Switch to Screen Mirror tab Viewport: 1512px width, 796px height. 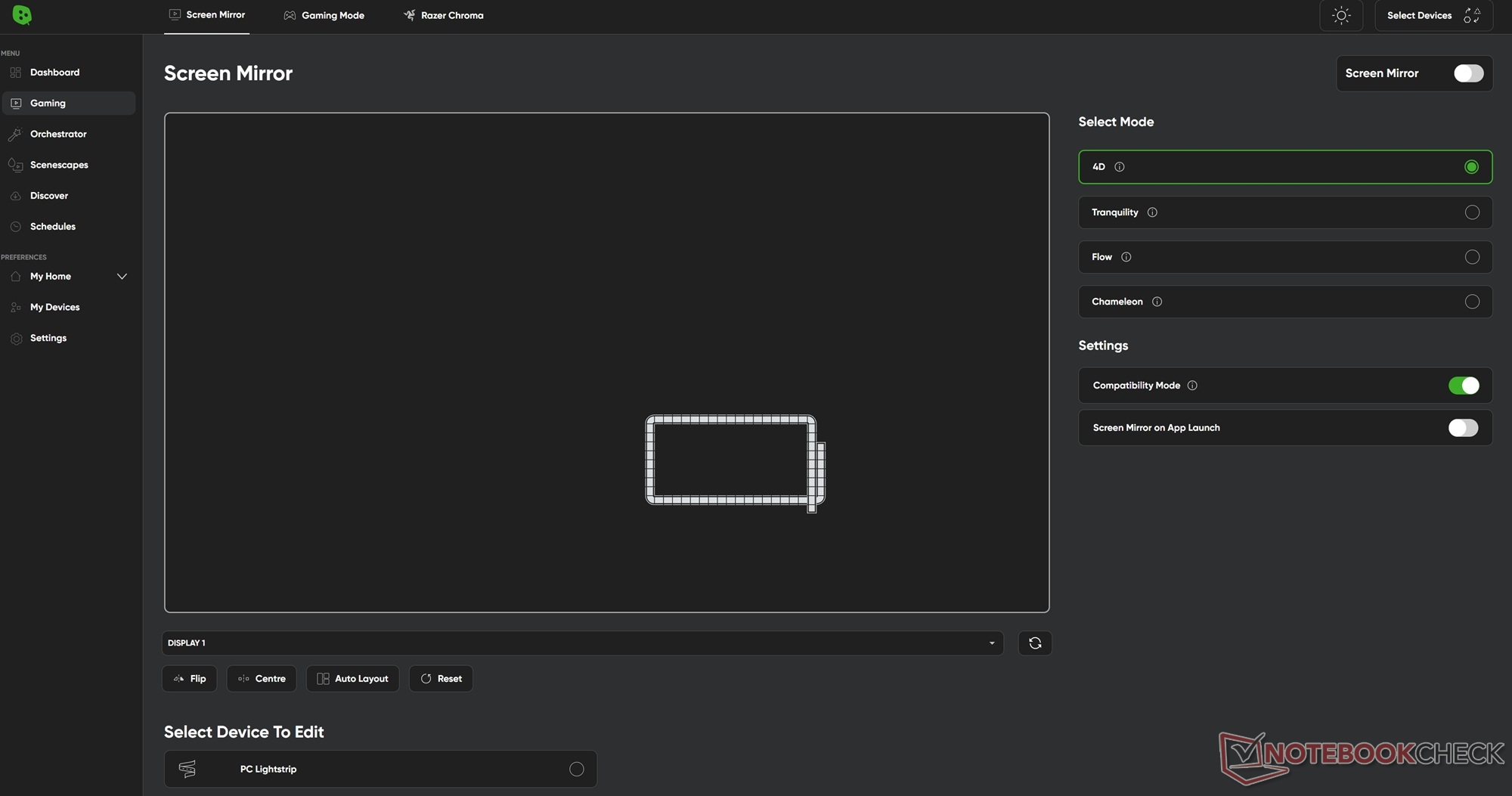click(206, 15)
